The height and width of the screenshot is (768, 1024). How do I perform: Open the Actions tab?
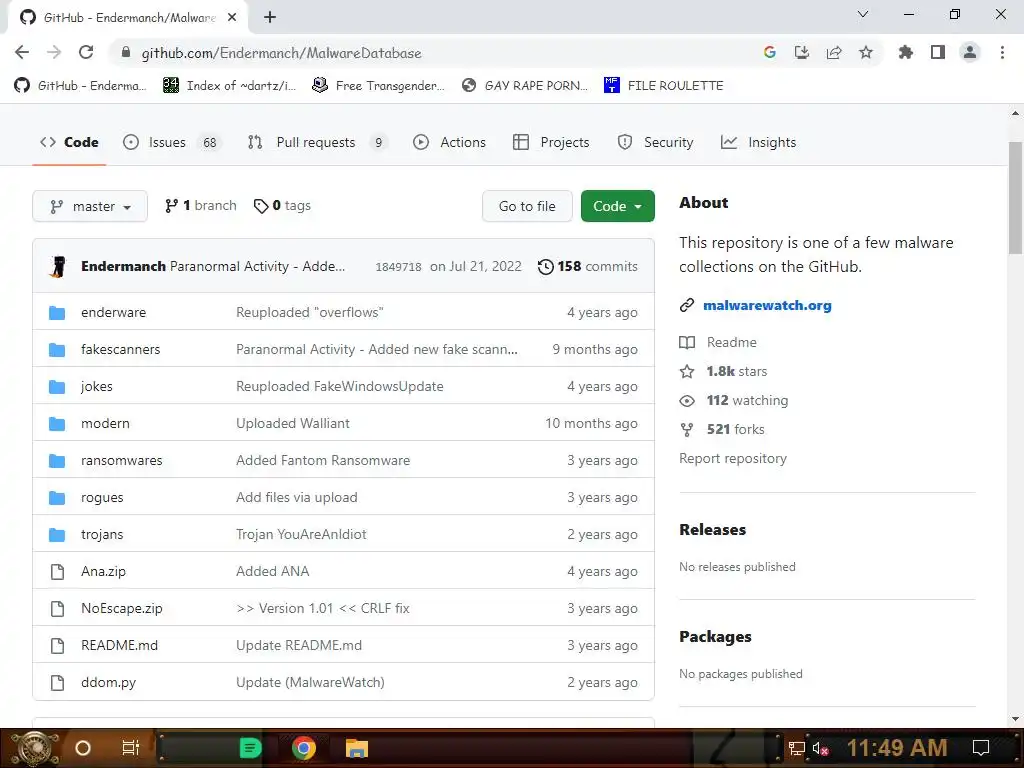pyautogui.click(x=449, y=142)
